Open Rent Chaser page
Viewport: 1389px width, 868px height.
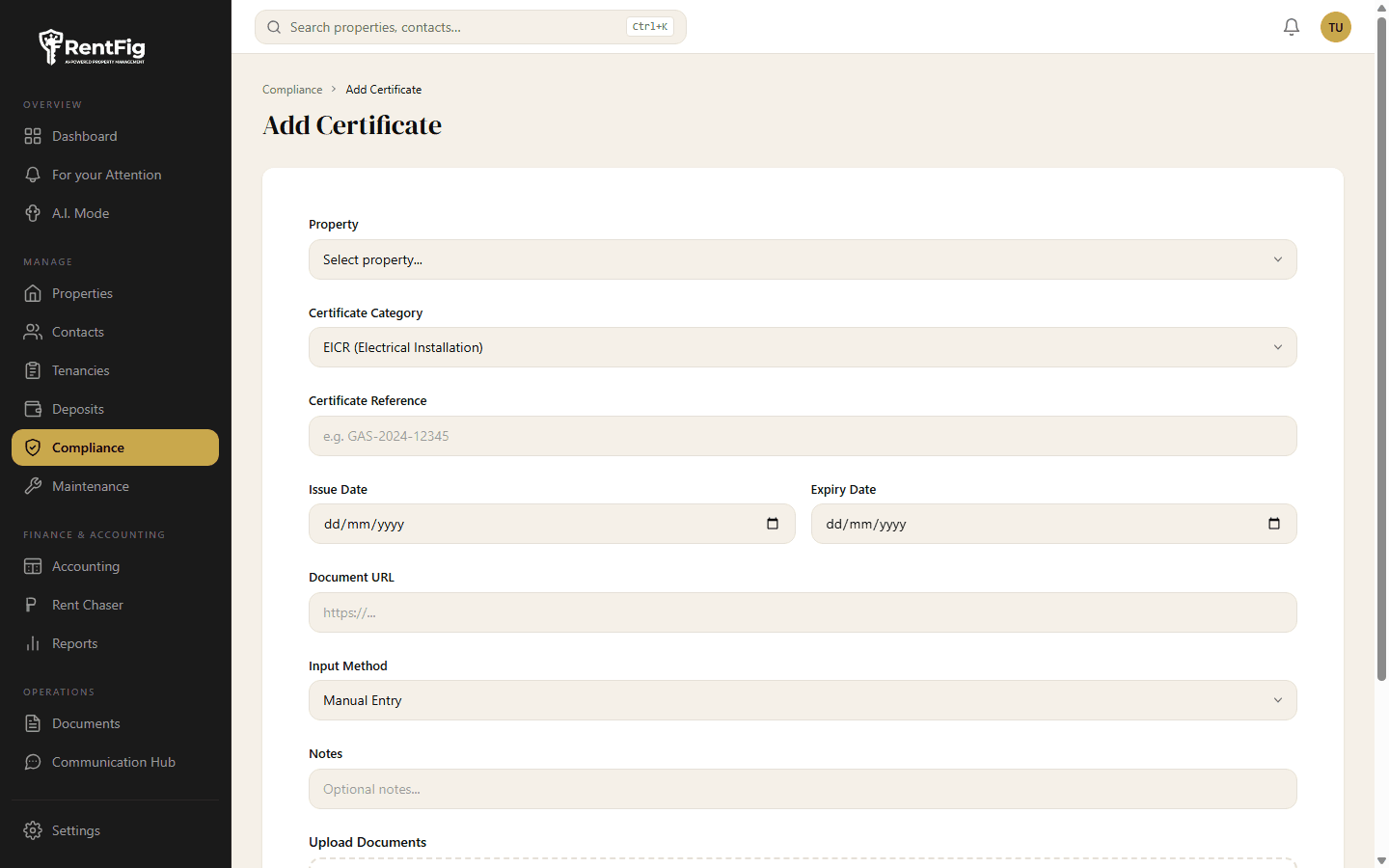coord(115,605)
